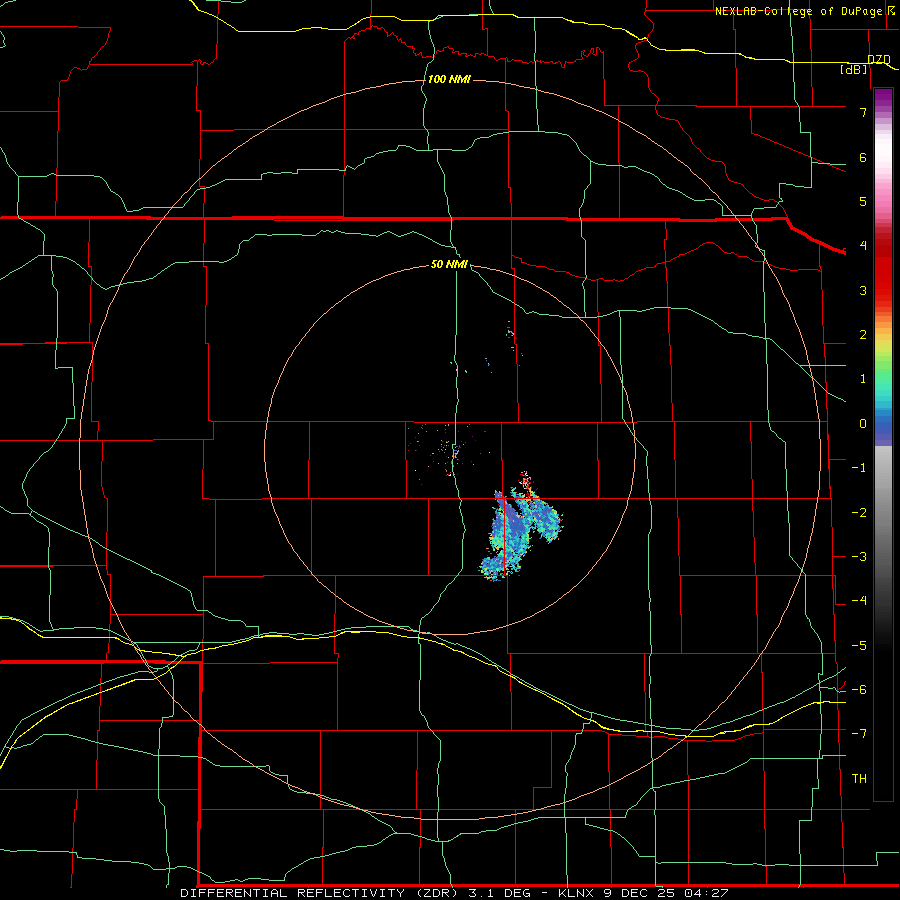Select the 4 value on the scale
The image size is (900, 900).
863,246
